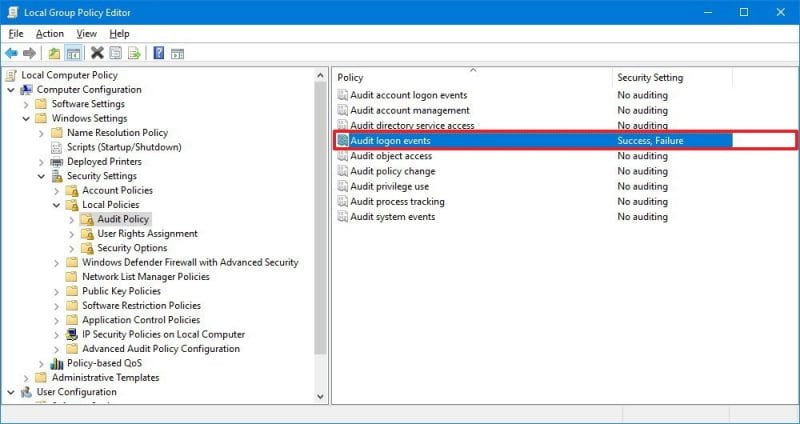Select the Audit logon events row
Screen dimensions: 800x424
point(534,141)
